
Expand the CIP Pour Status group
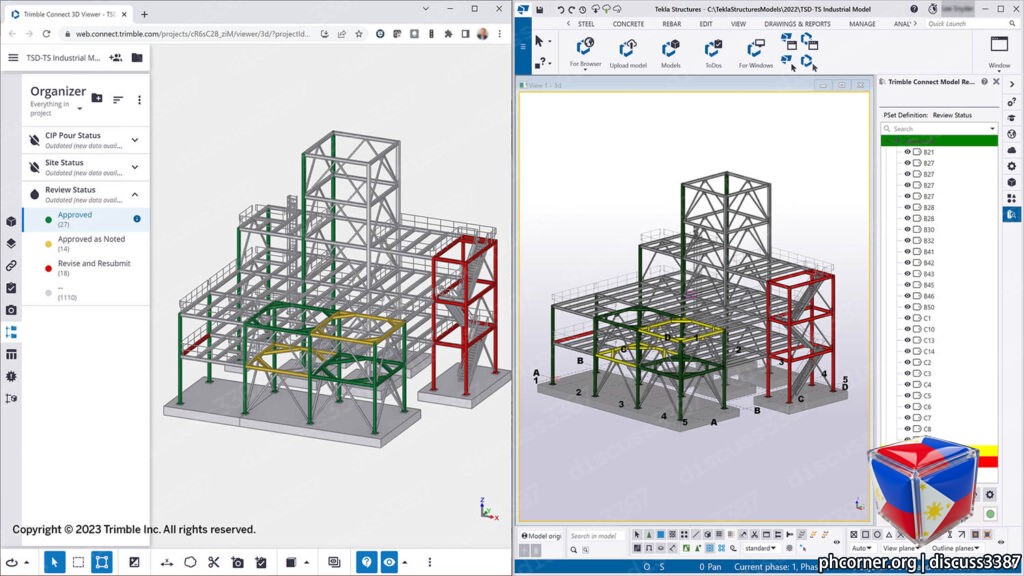point(135,140)
